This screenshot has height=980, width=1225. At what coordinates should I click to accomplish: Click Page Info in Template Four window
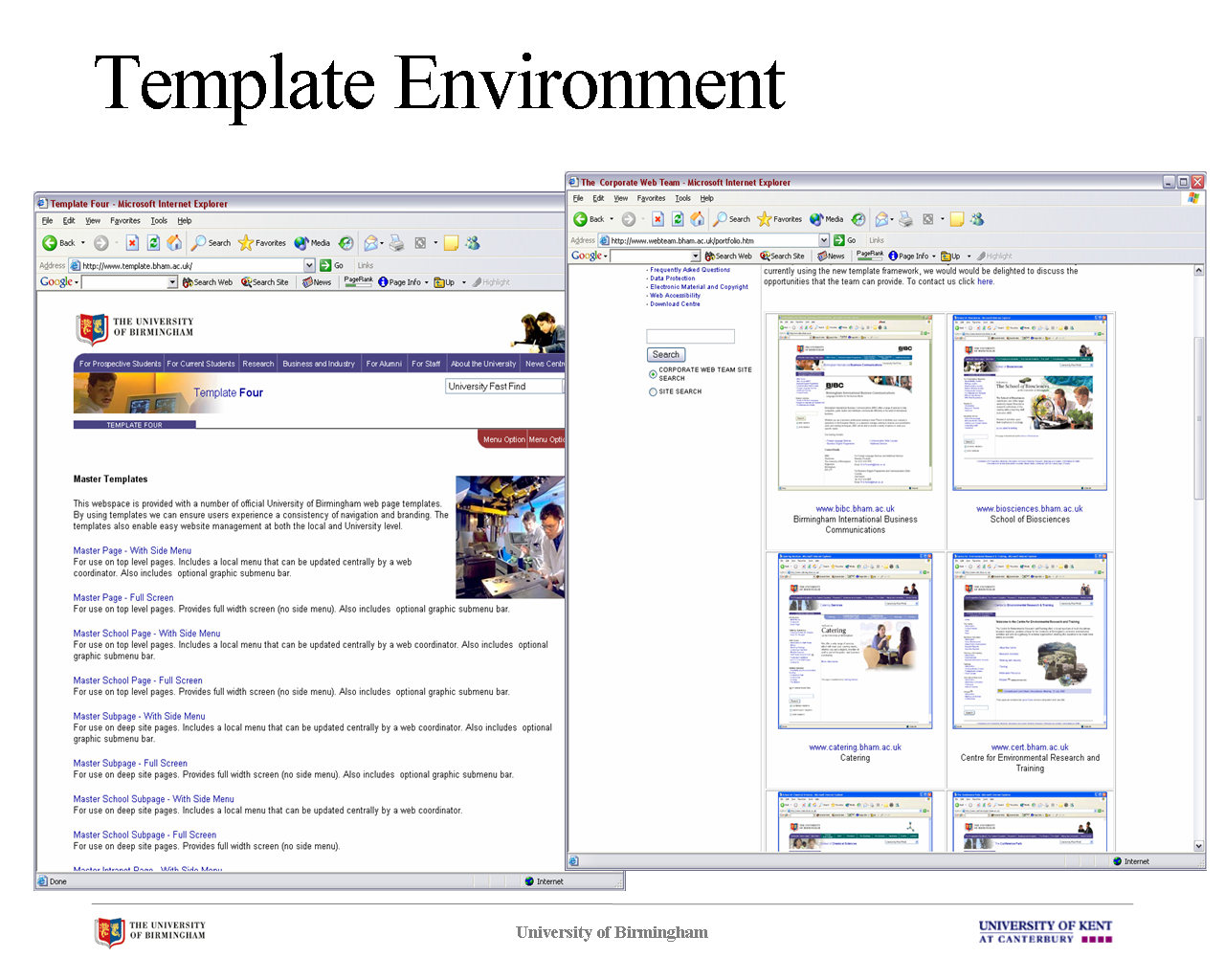click(x=399, y=282)
